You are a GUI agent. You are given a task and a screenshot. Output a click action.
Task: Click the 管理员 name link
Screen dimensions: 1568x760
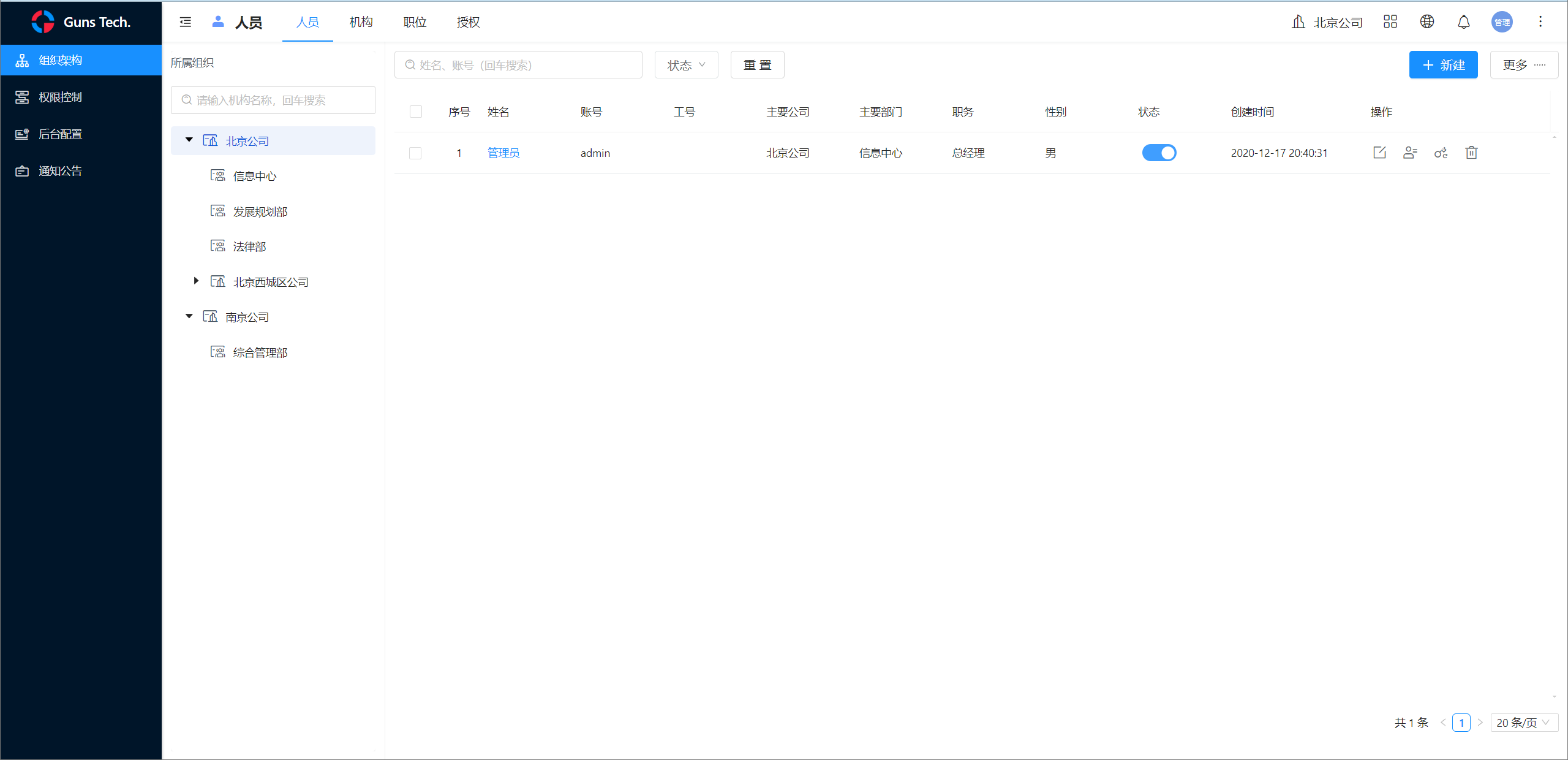coord(503,153)
